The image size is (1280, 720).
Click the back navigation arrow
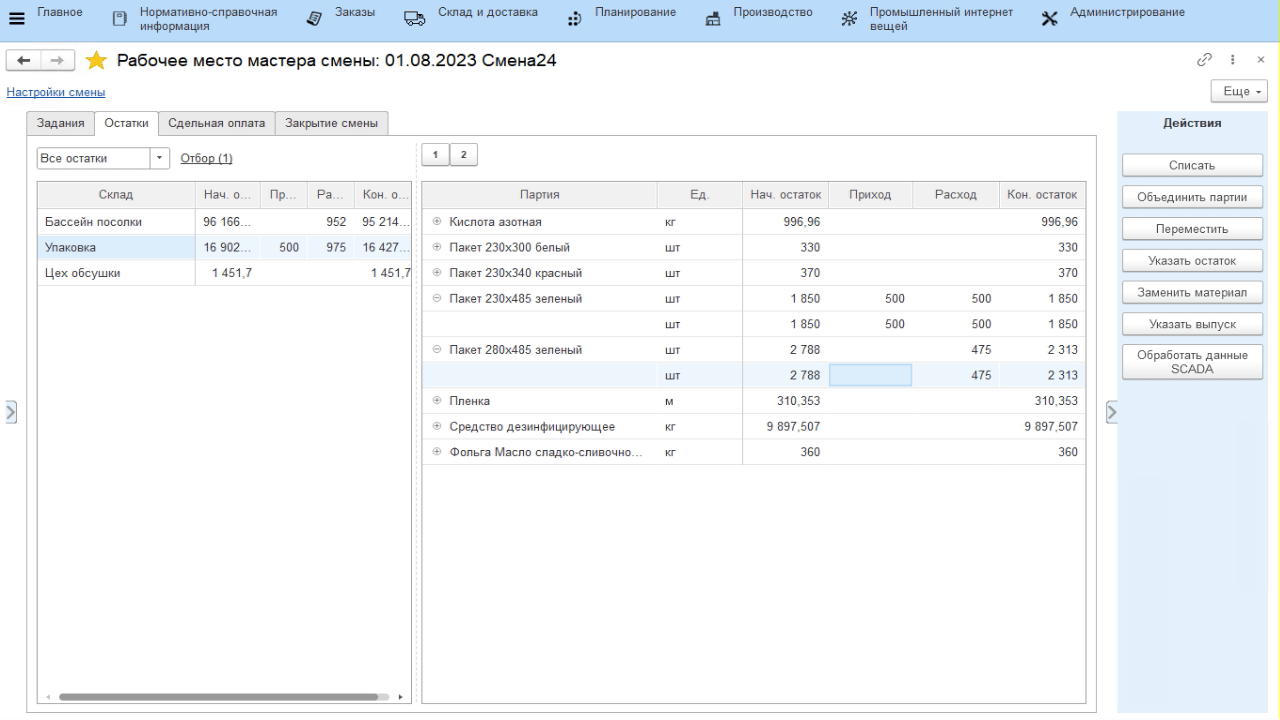(23, 61)
